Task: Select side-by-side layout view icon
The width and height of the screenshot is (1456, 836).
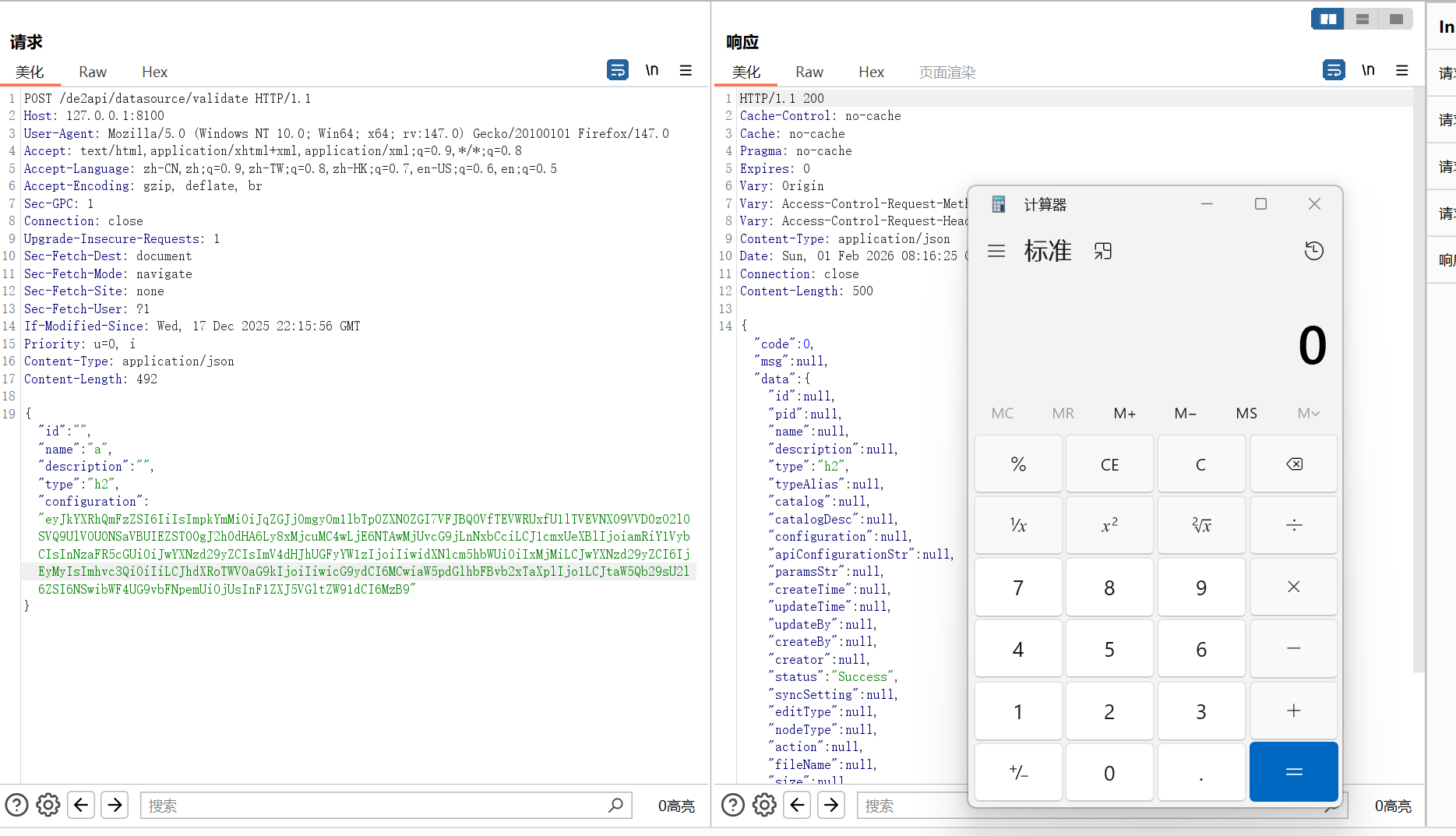Action: tap(1327, 19)
